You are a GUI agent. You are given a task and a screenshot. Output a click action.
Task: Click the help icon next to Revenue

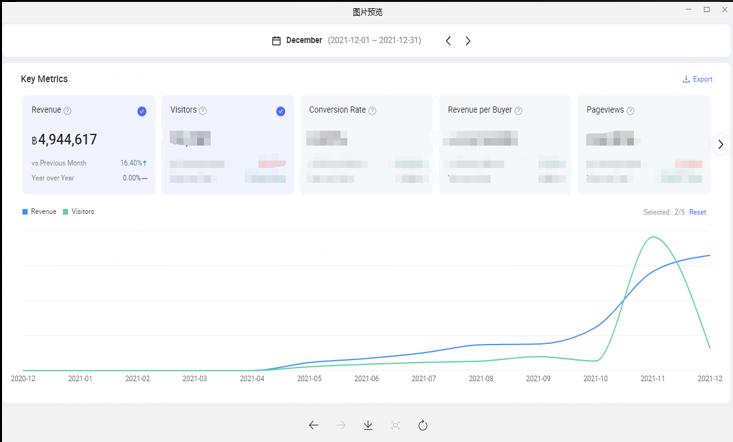pos(68,111)
